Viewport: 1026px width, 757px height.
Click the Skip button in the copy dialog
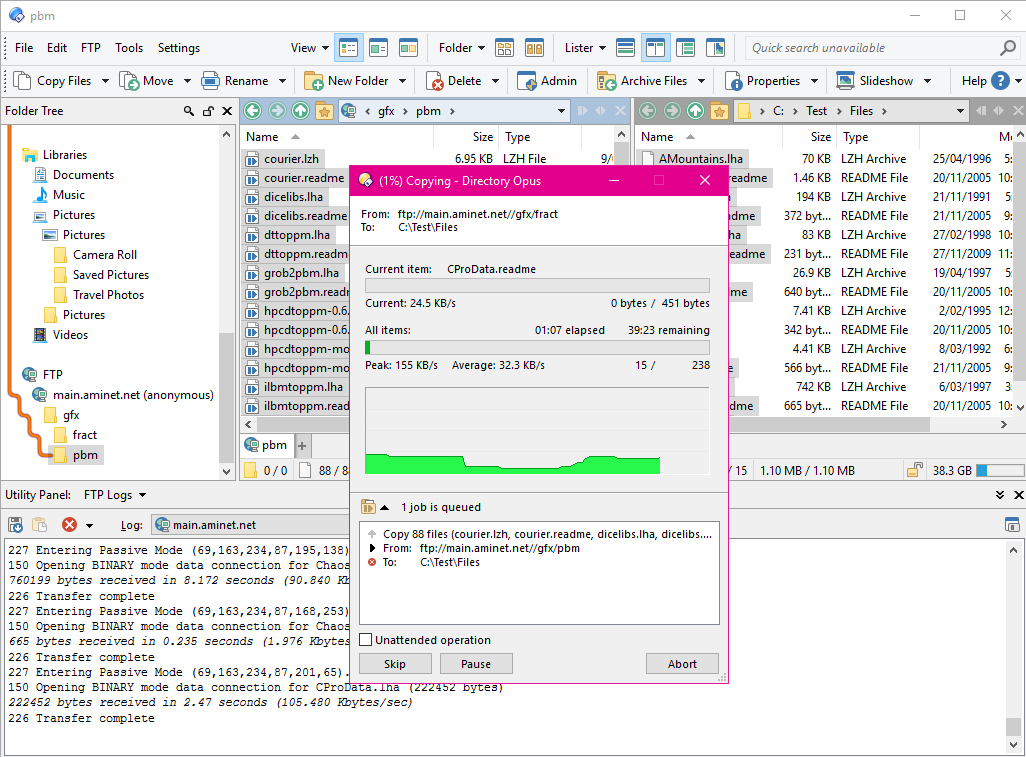[394, 663]
